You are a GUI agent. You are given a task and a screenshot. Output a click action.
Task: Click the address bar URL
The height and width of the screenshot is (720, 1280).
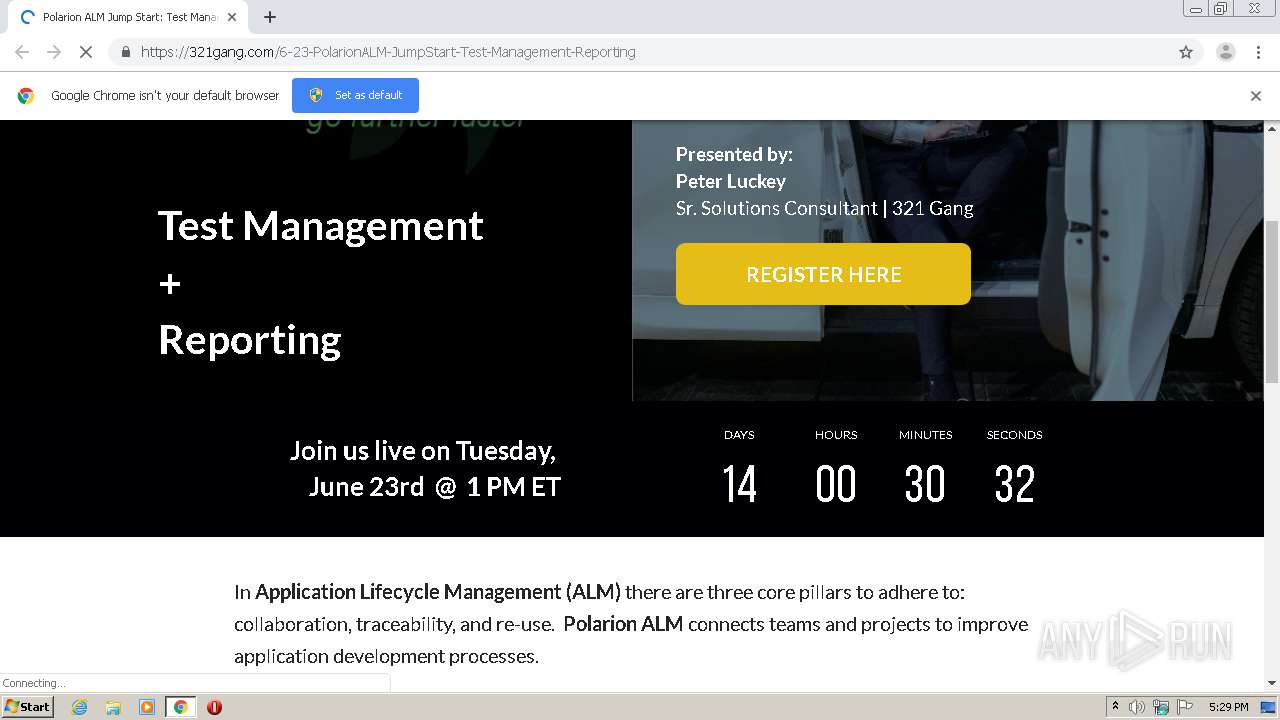[388, 52]
